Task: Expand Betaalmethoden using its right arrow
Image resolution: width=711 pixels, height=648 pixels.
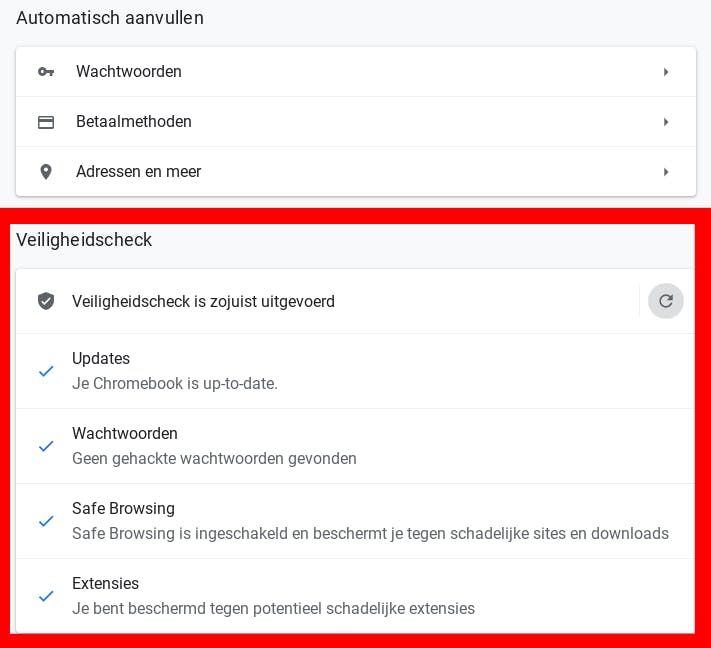Action: tap(666, 122)
